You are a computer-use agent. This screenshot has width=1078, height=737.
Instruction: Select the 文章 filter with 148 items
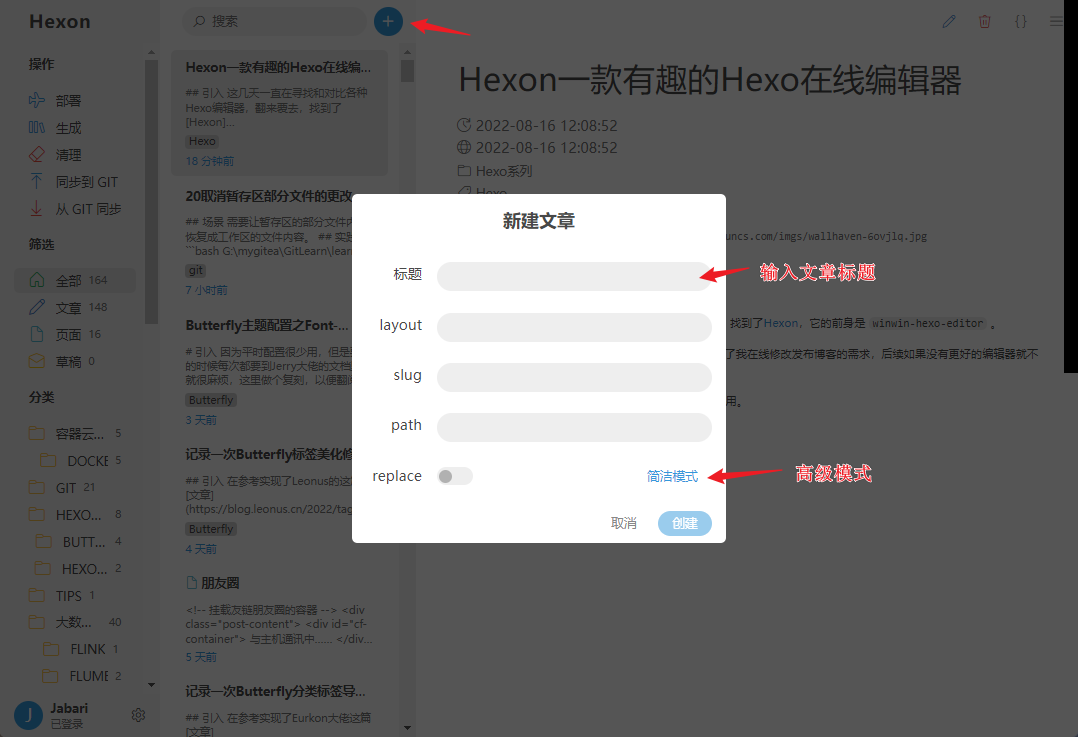click(75, 307)
